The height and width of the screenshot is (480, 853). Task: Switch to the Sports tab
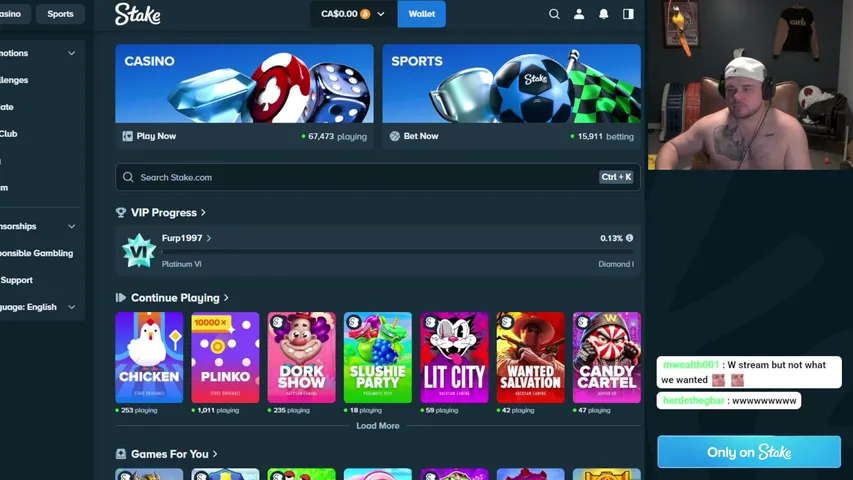60,14
